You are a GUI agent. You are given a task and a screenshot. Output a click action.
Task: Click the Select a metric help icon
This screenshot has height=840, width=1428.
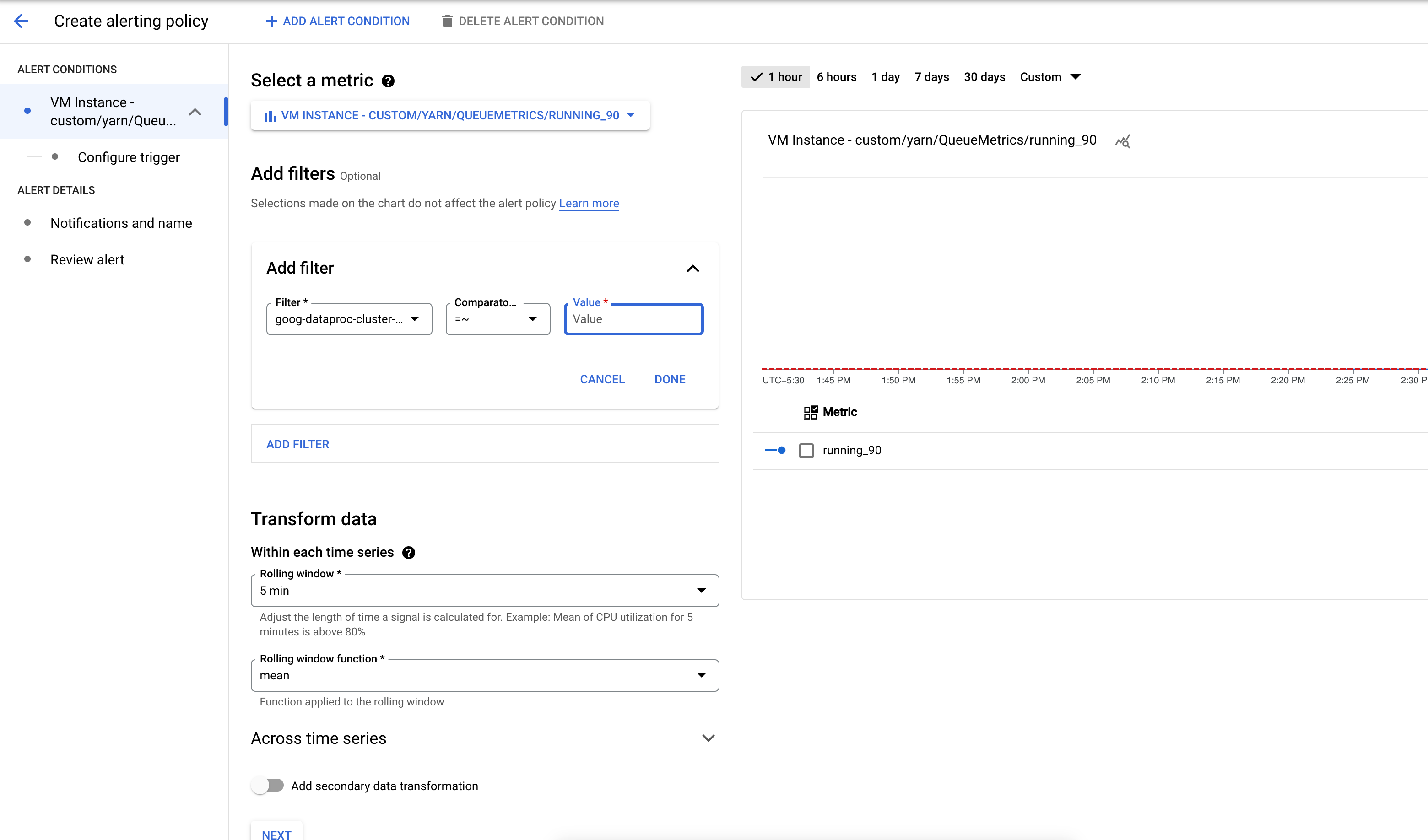(x=388, y=81)
